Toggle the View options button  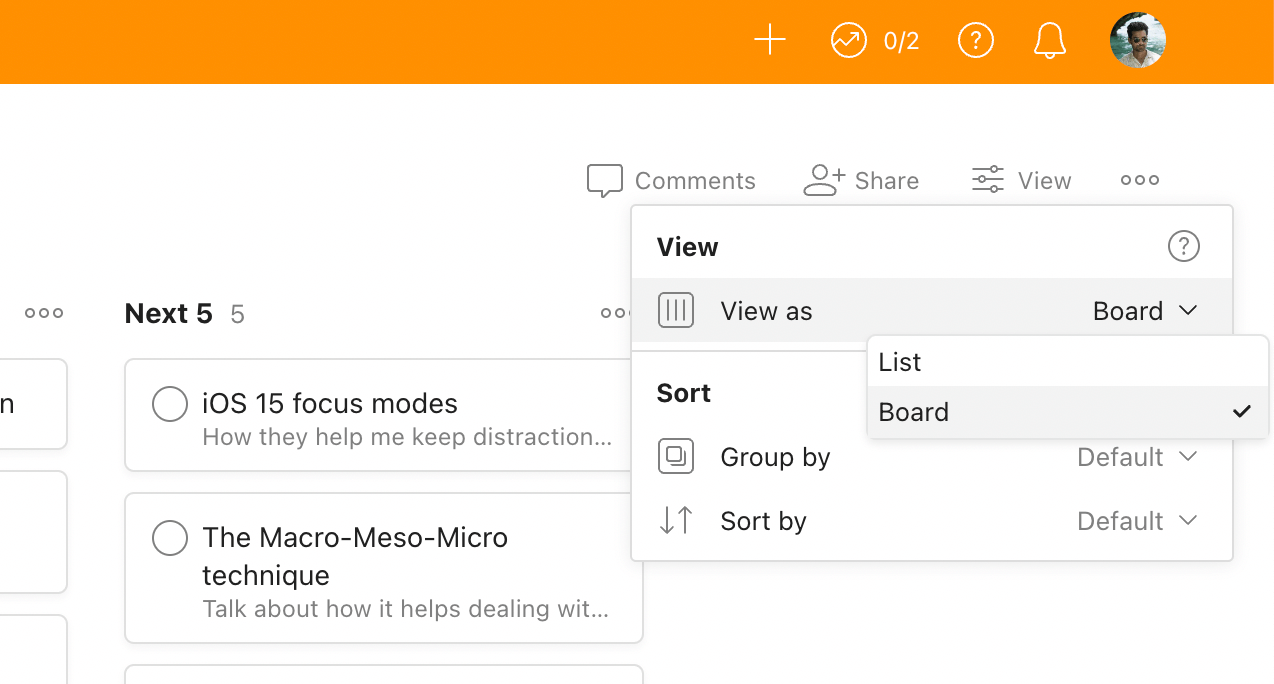point(1021,181)
